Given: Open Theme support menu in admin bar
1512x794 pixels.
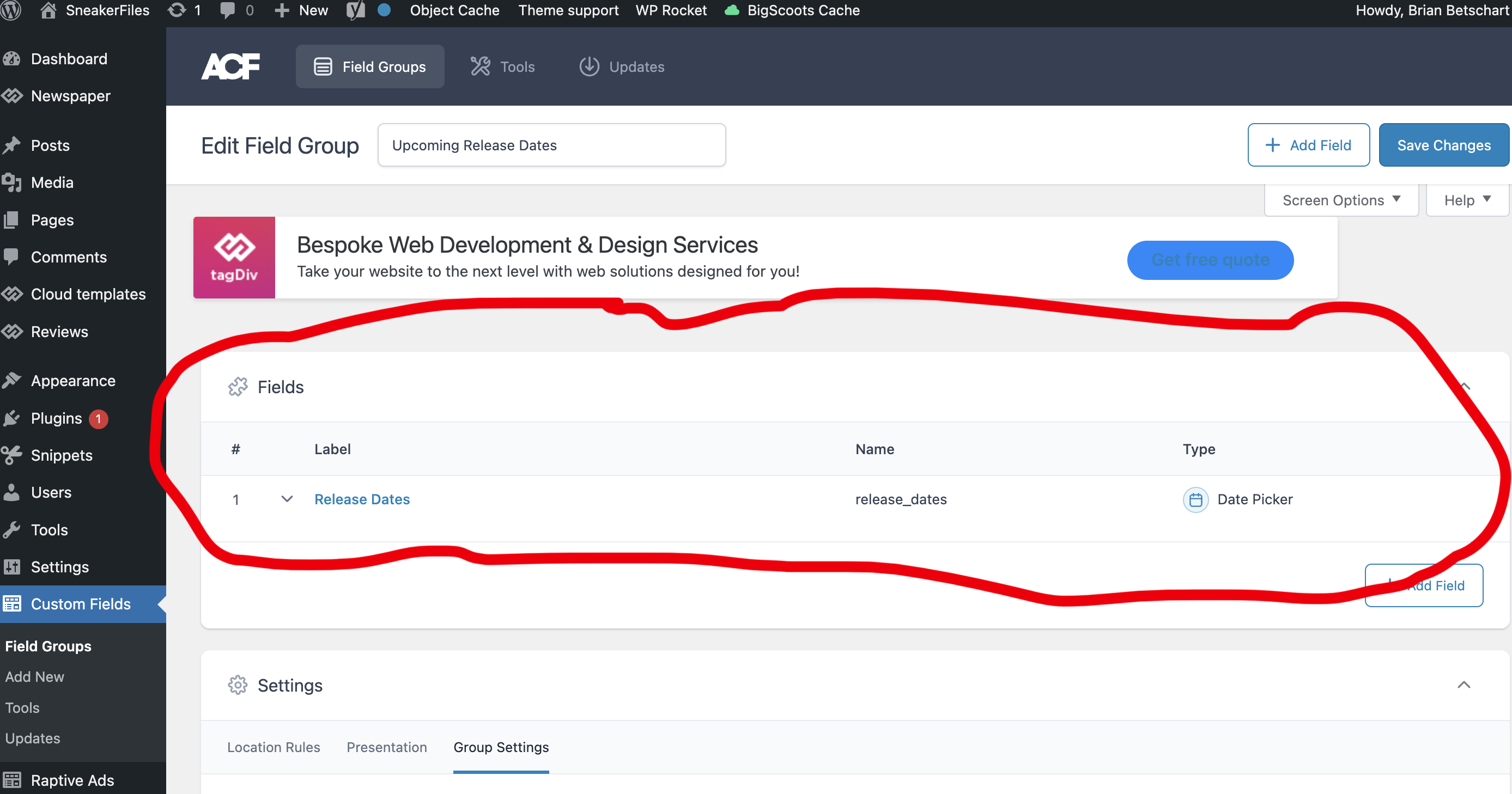Looking at the screenshot, I should point(568,10).
